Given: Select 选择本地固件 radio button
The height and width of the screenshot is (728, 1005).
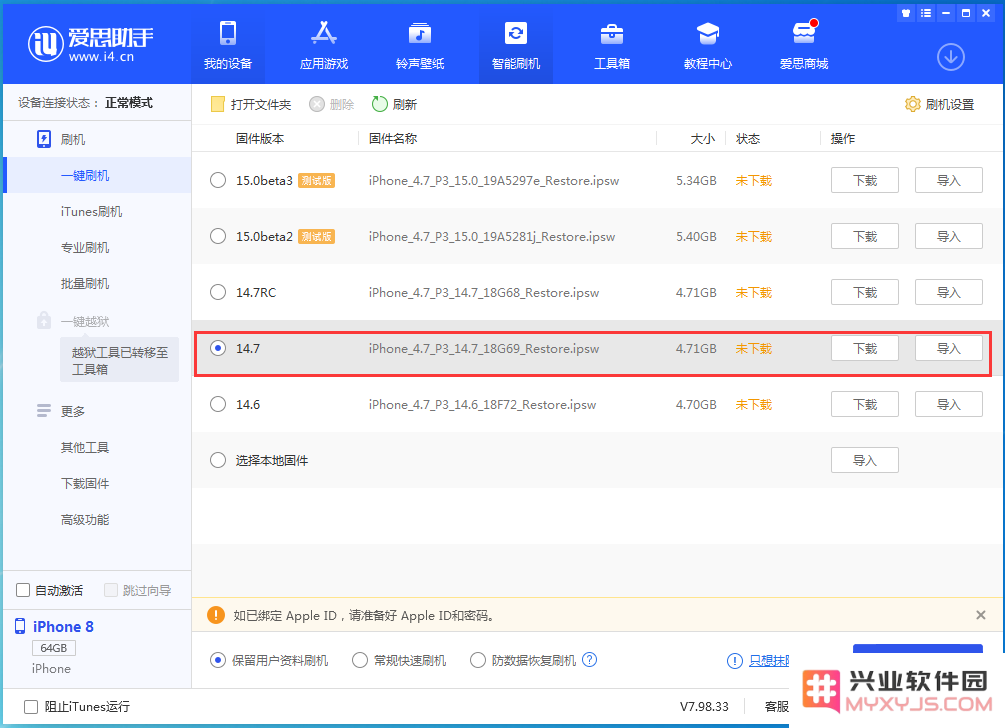Looking at the screenshot, I should [x=218, y=460].
